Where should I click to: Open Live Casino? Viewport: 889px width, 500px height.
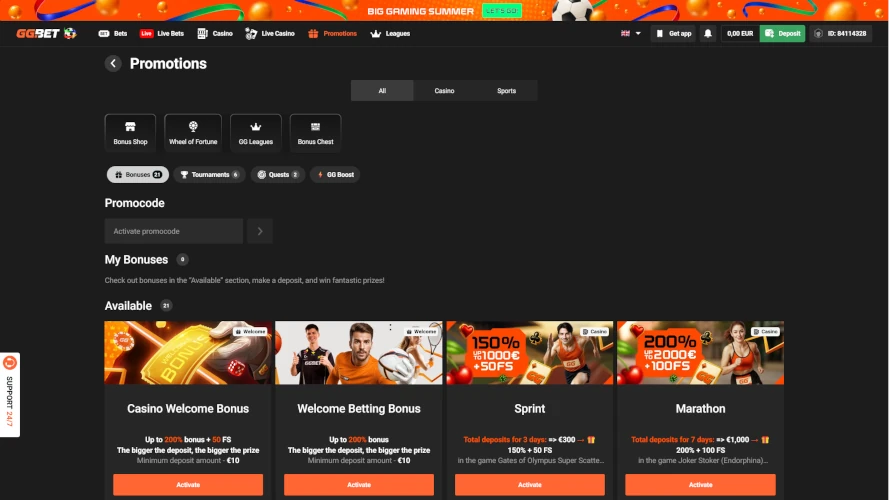[270, 33]
